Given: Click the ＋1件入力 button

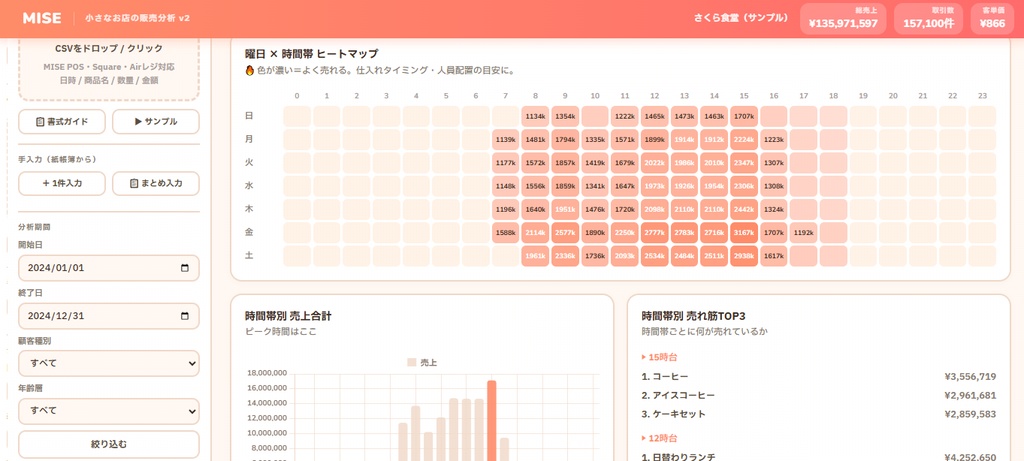Looking at the screenshot, I should pyautogui.click(x=62, y=183).
